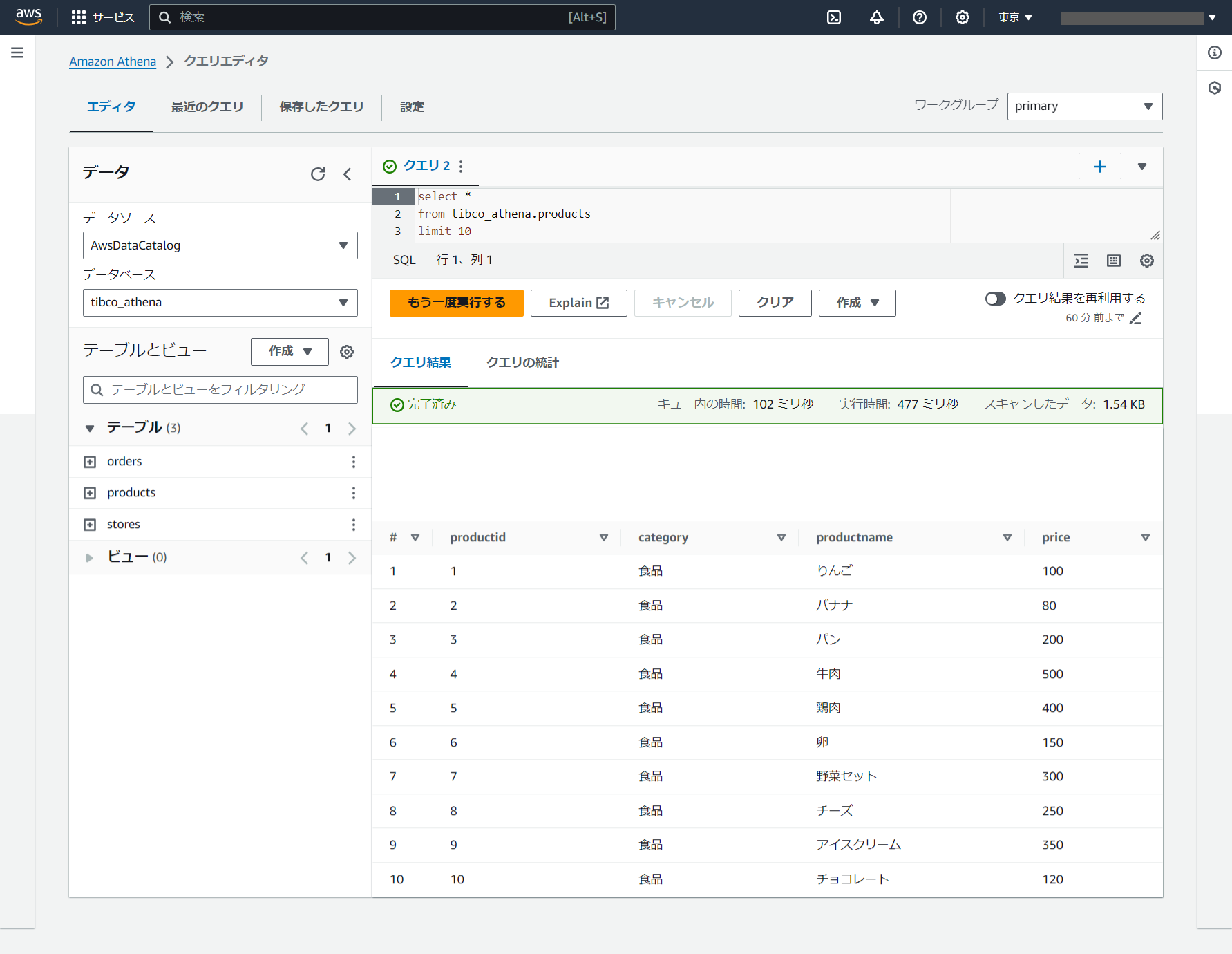Open the help question mark icon

(x=920, y=17)
